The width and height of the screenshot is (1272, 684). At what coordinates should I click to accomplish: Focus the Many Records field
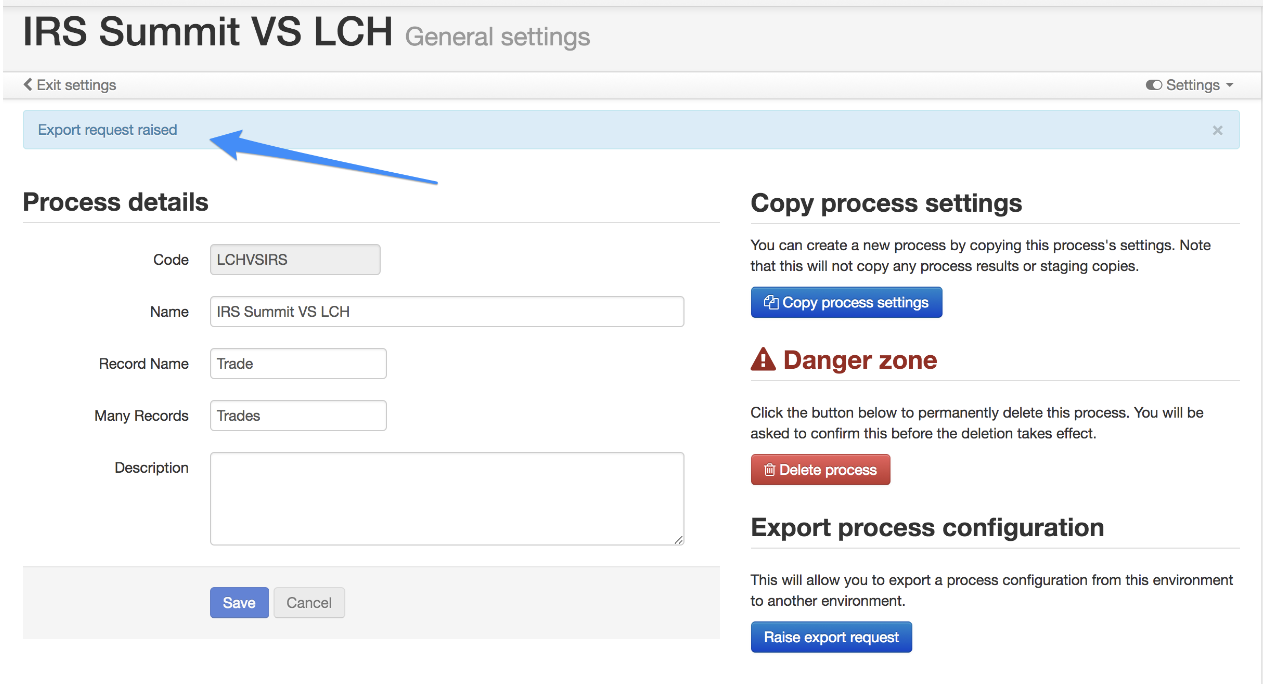tap(298, 415)
